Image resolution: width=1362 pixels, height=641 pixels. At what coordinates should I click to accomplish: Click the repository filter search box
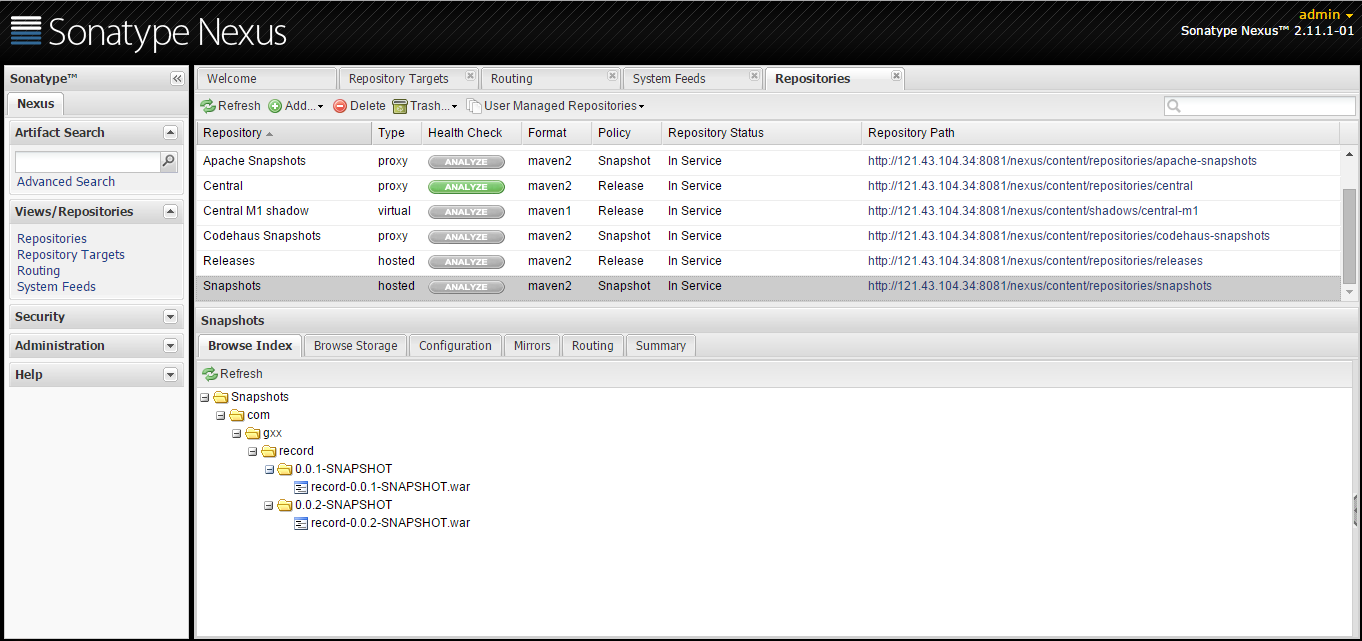pos(1260,106)
